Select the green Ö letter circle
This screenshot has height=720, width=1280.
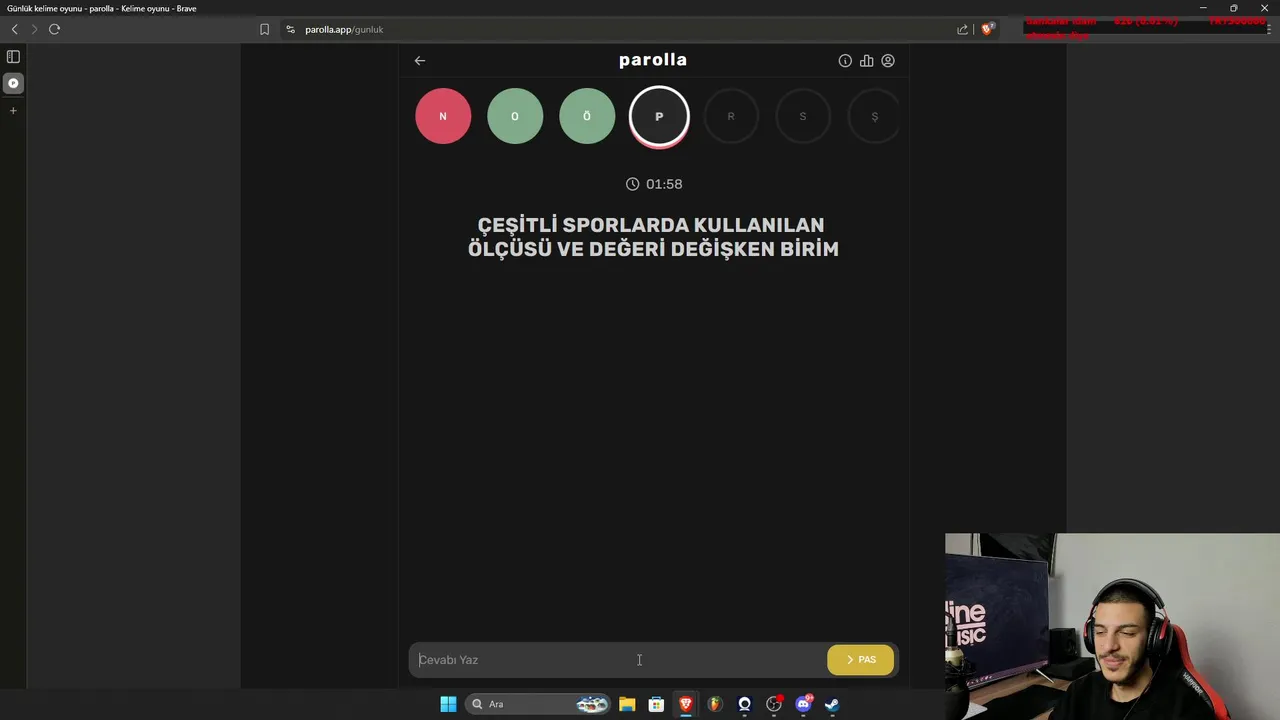[x=587, y=116]
